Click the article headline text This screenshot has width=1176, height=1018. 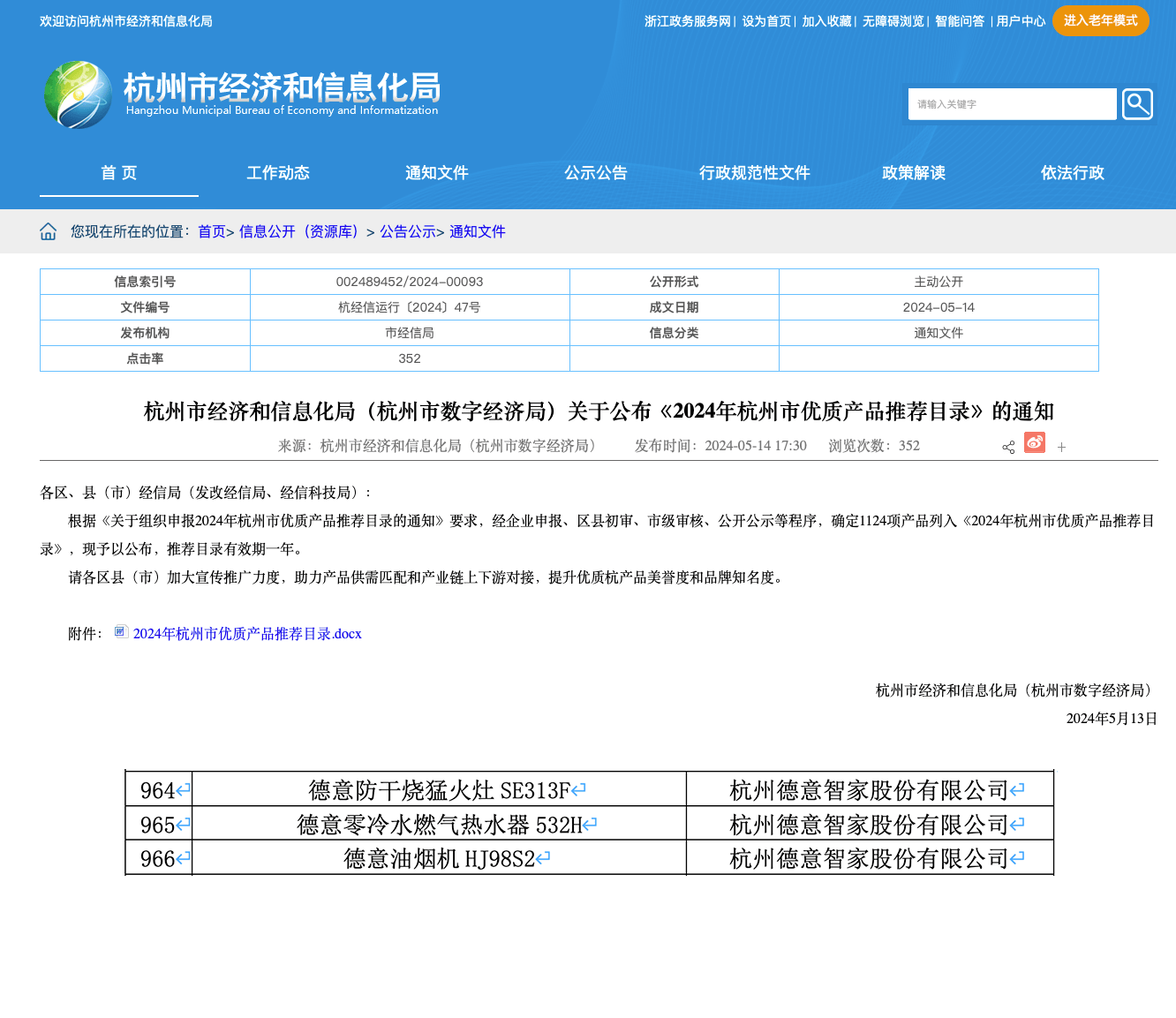point(599,411)
